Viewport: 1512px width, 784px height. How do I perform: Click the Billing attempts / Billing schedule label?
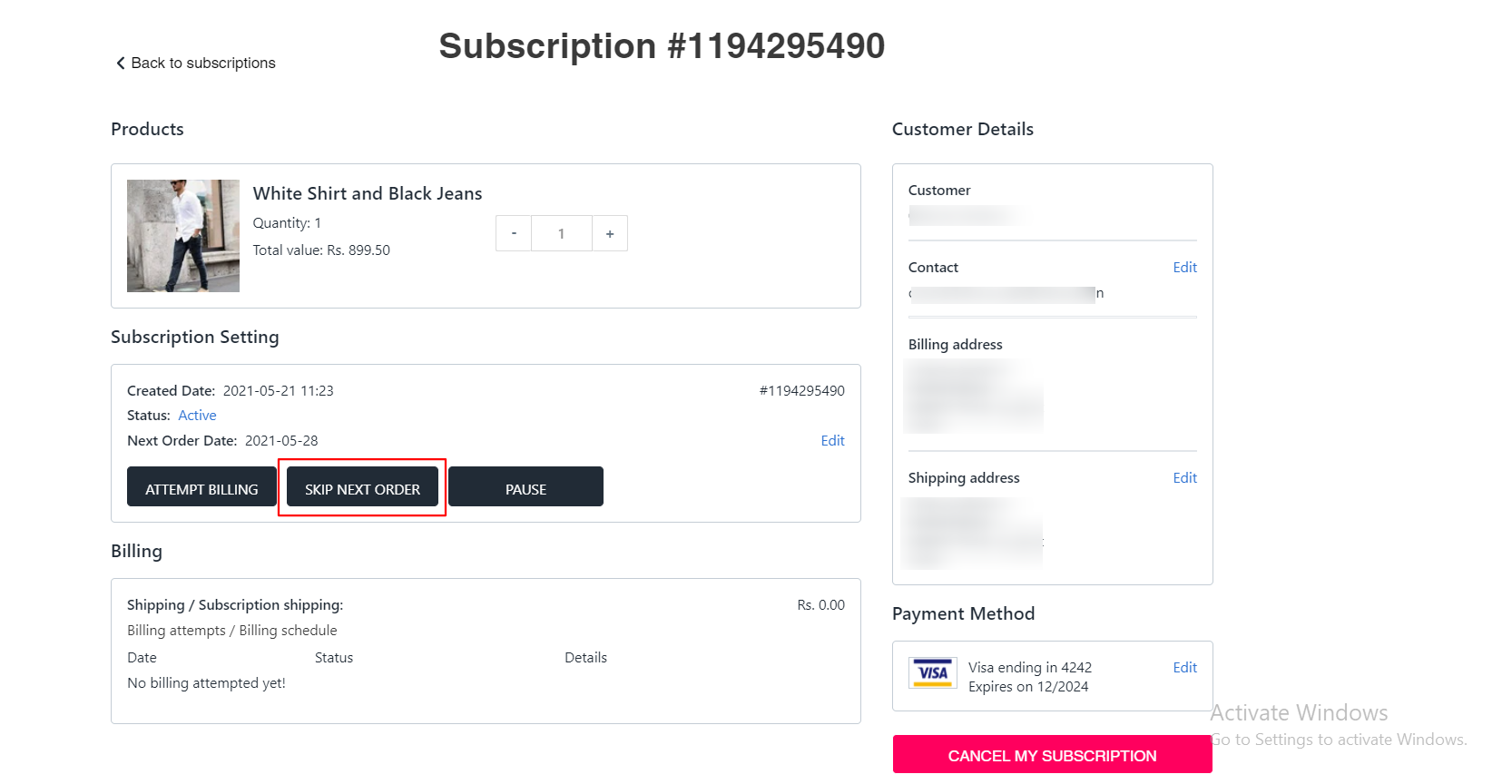tap(232, 630)
